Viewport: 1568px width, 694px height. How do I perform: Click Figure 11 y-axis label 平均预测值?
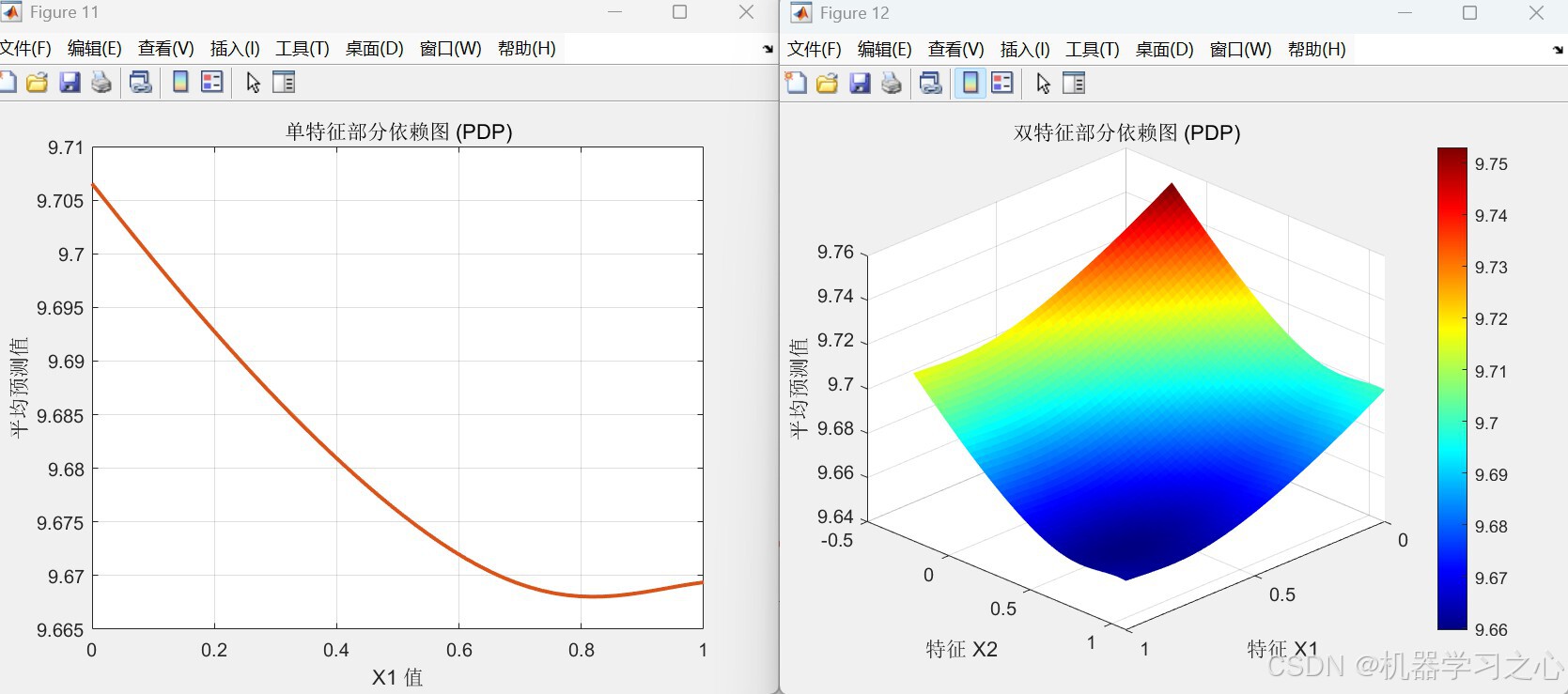(19, 388)
